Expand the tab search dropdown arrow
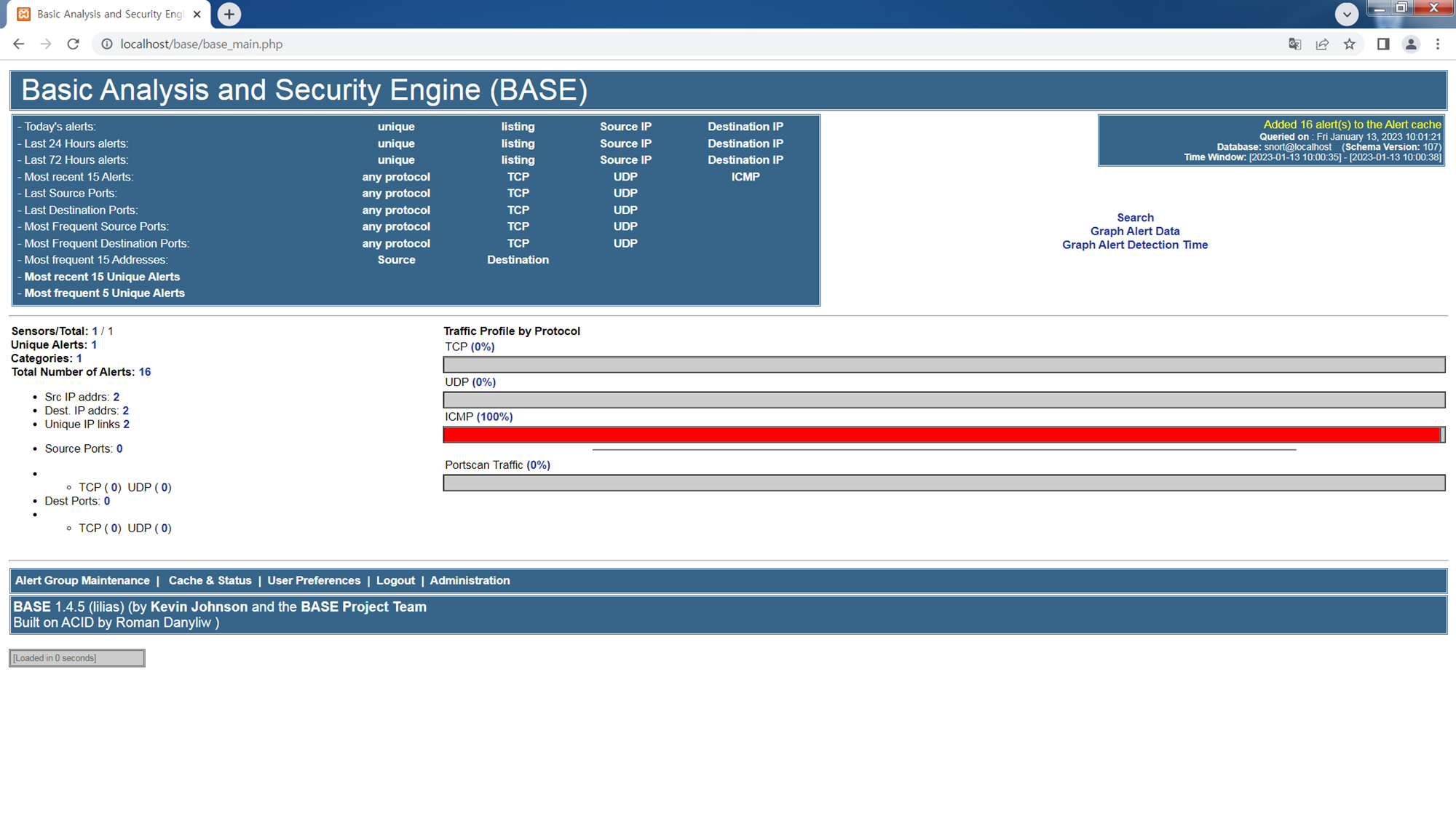1456x814 pixels. coord(1347,14)
